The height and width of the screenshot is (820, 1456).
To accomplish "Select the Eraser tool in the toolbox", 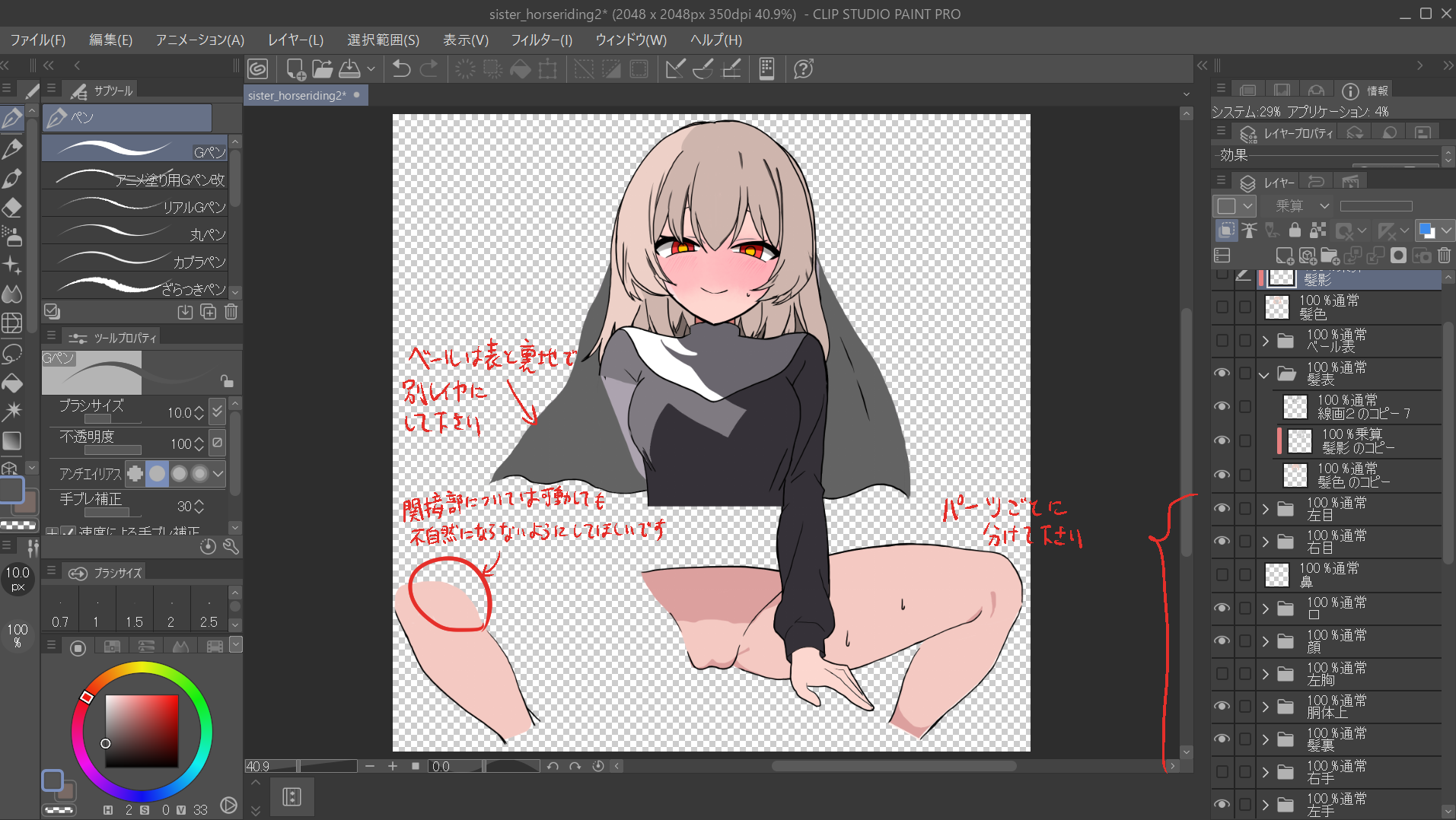I will (x=12, y=208).
